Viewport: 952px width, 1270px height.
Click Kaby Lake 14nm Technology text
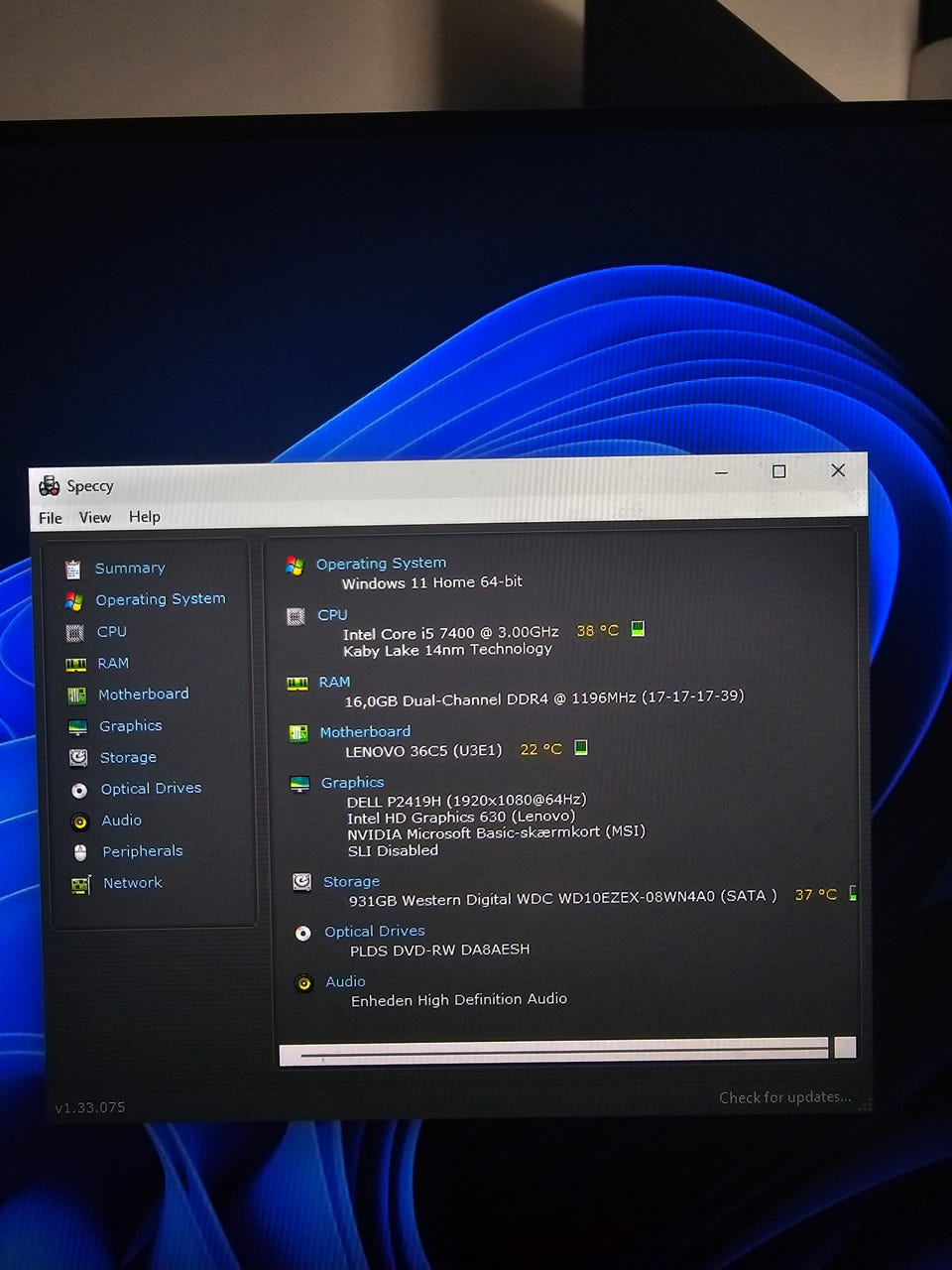point(447,650)
